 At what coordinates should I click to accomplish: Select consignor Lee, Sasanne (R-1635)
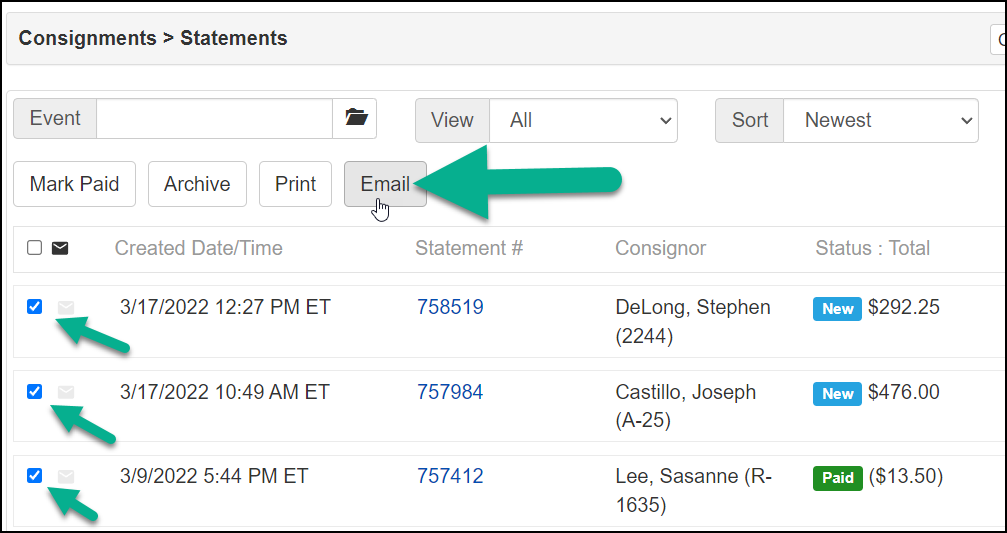[694, 491]
